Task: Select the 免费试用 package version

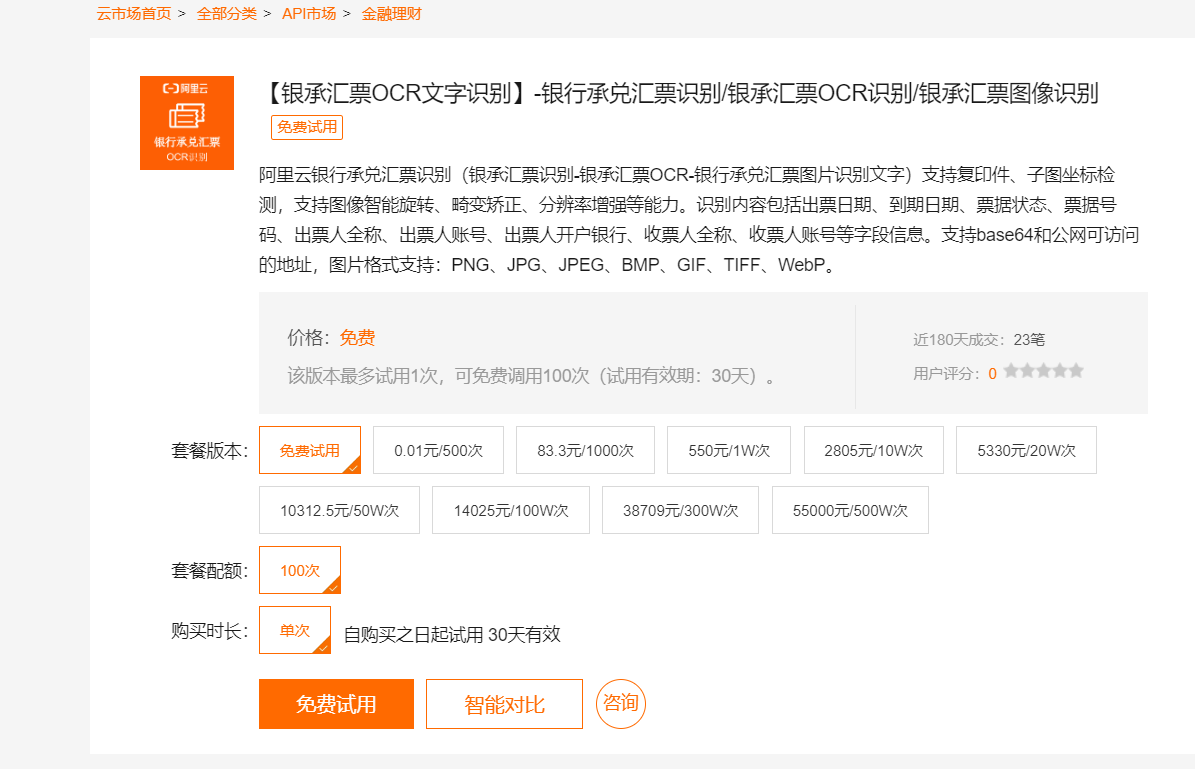Action: click(309, 450)
